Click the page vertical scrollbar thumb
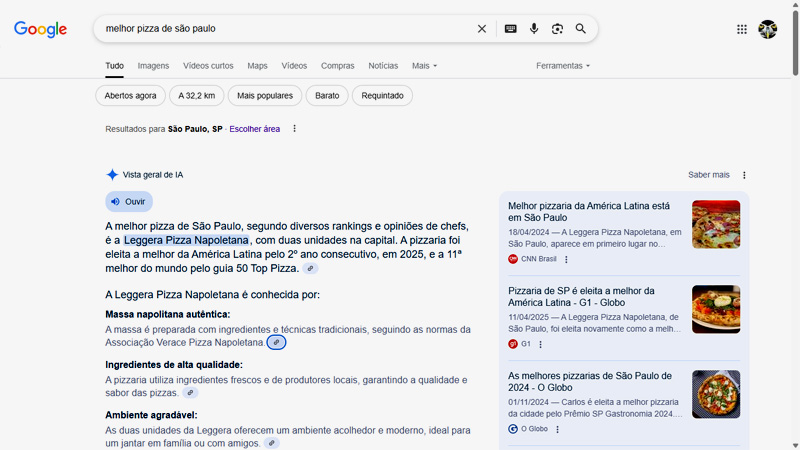Screen dimensions: 800x450 coord(795,43)
